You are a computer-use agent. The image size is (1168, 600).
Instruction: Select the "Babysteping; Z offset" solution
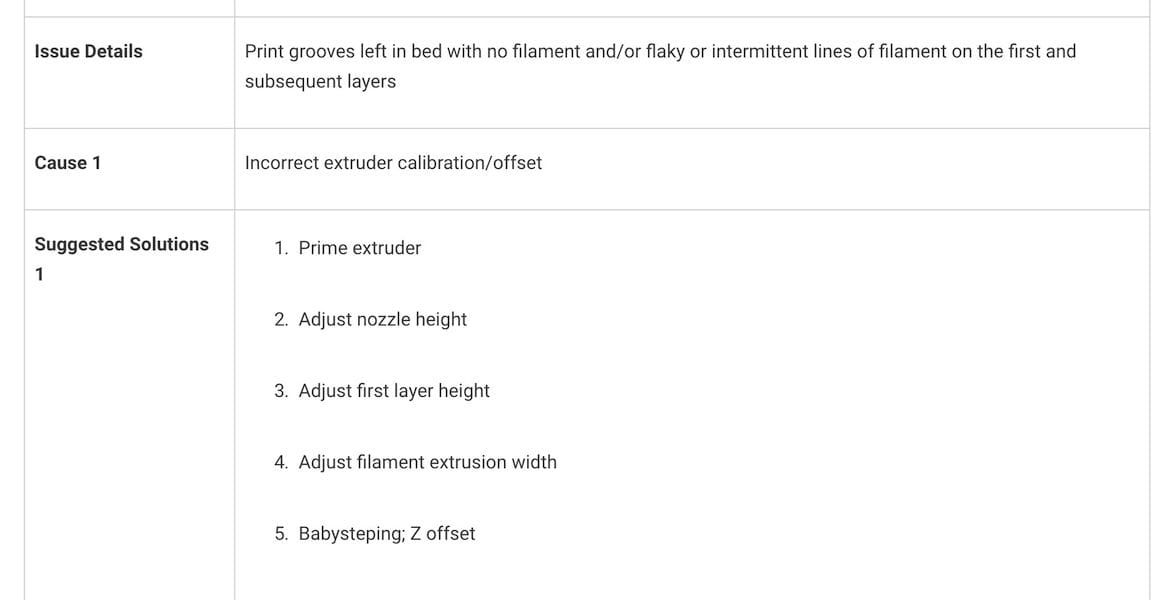coord(386,534)
